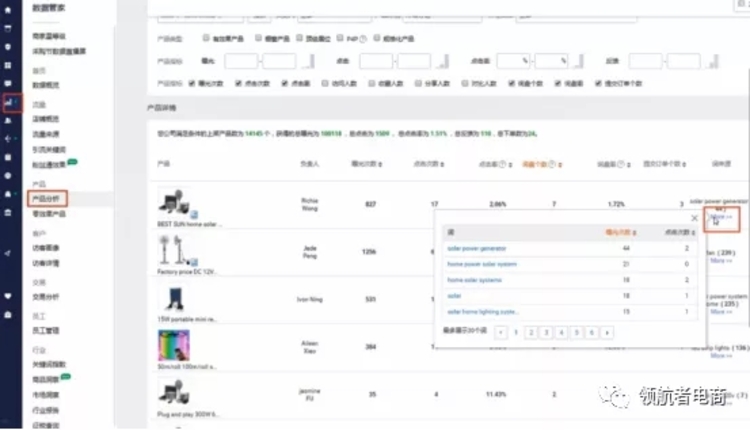Viewport: 750px width, 430px height.
Task: Go to page 3 in popup pagination
Action: pyautogui.click(x=546, y=331)
